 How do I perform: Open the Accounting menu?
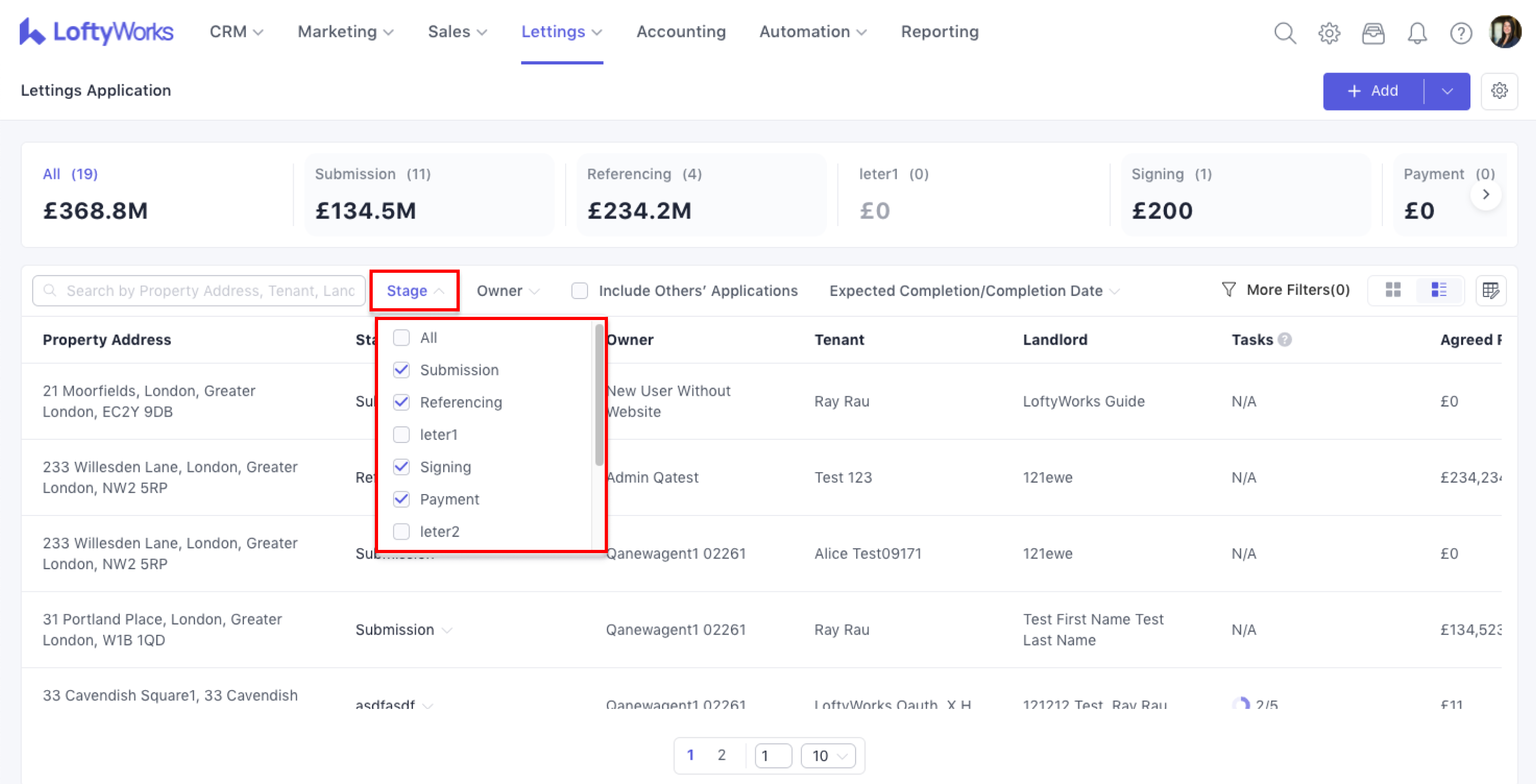681,32
